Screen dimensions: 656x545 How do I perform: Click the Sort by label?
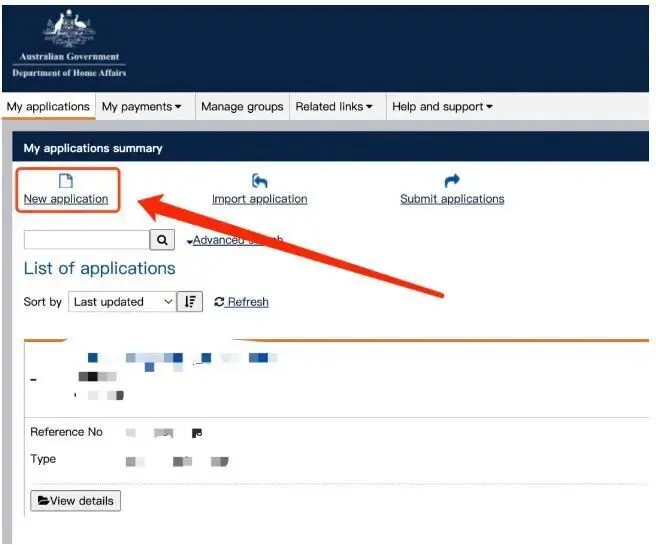43,302
